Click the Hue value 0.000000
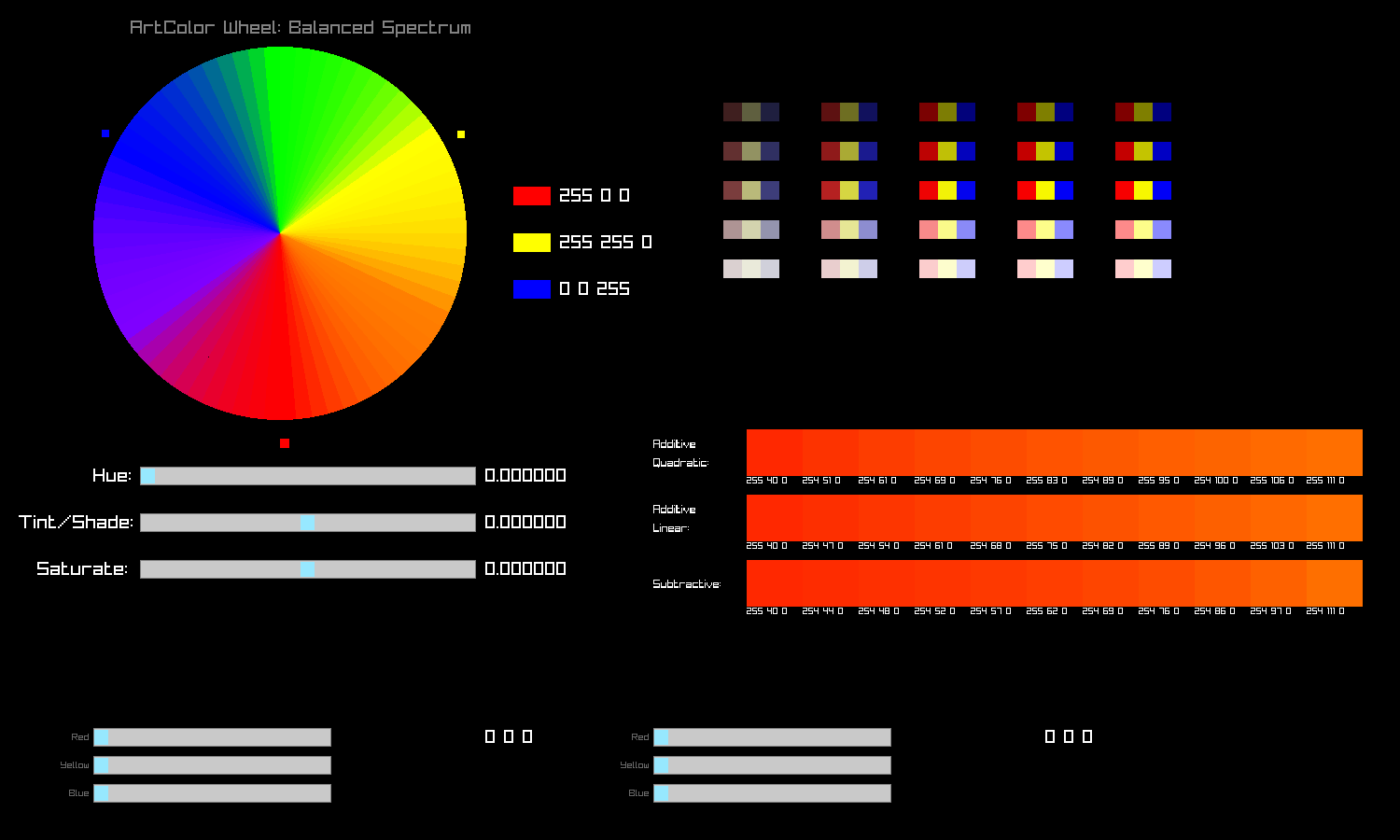This screenshot has width=1400, height=840. [525, 476]
